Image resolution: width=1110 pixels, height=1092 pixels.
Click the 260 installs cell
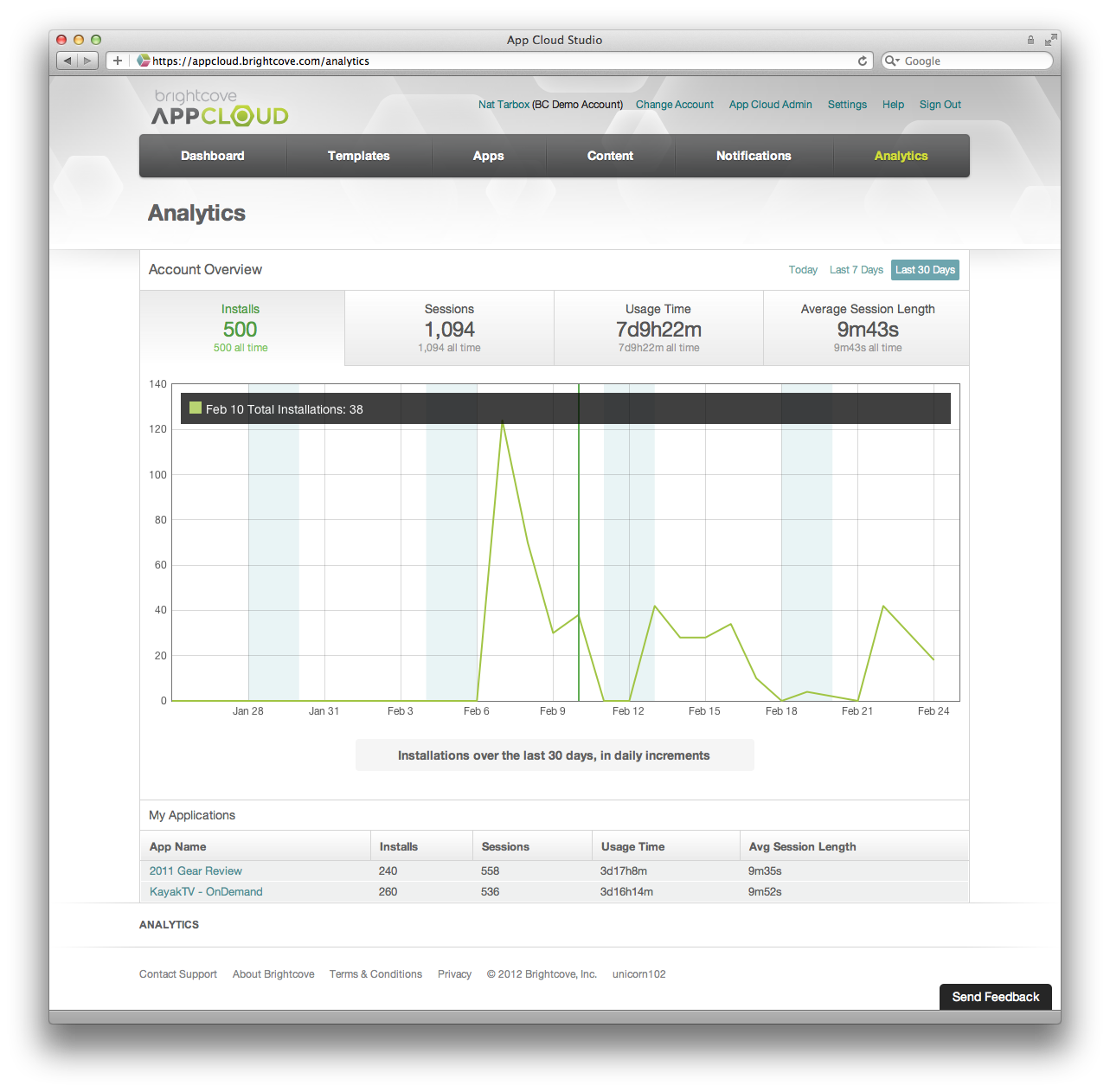pos(388,891)
